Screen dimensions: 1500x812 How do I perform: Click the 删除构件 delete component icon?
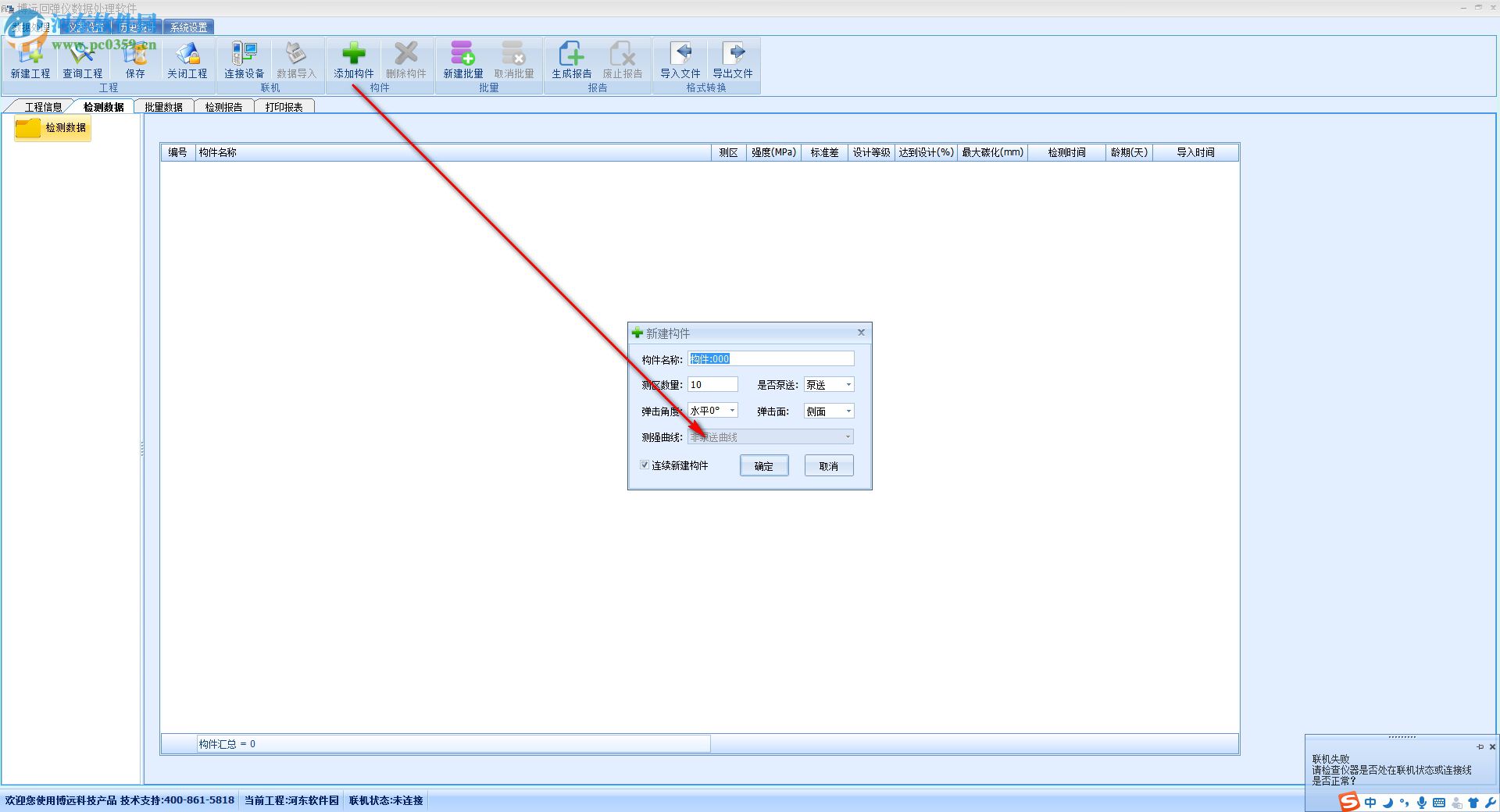point(406,60)
